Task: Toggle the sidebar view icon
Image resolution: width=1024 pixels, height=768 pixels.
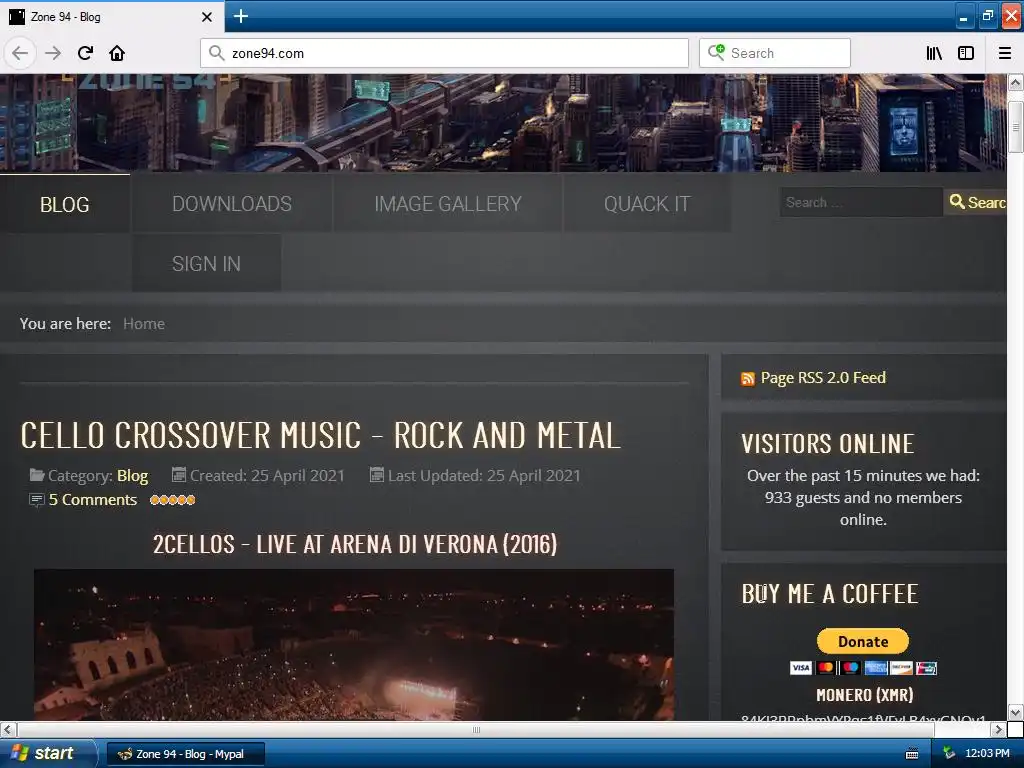Action: pyautogui.click(x=966, y=53)
